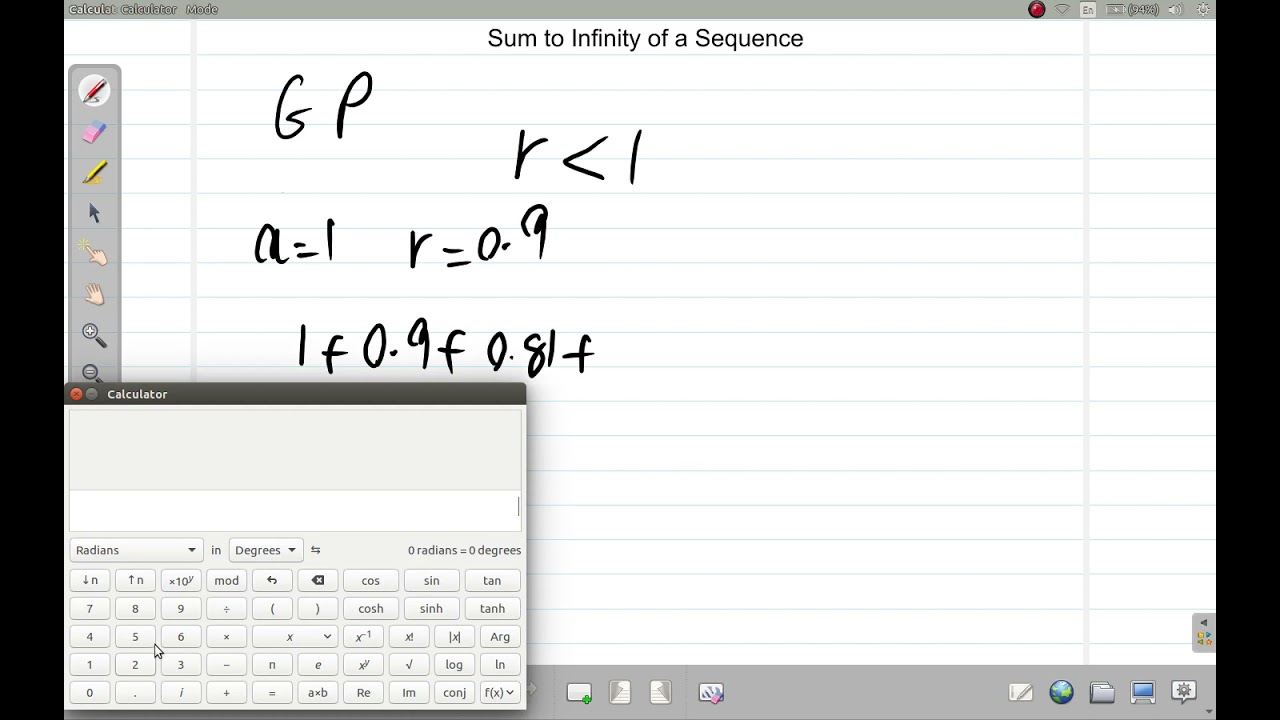Choose the Scroll page hand tool

[94, 294]
